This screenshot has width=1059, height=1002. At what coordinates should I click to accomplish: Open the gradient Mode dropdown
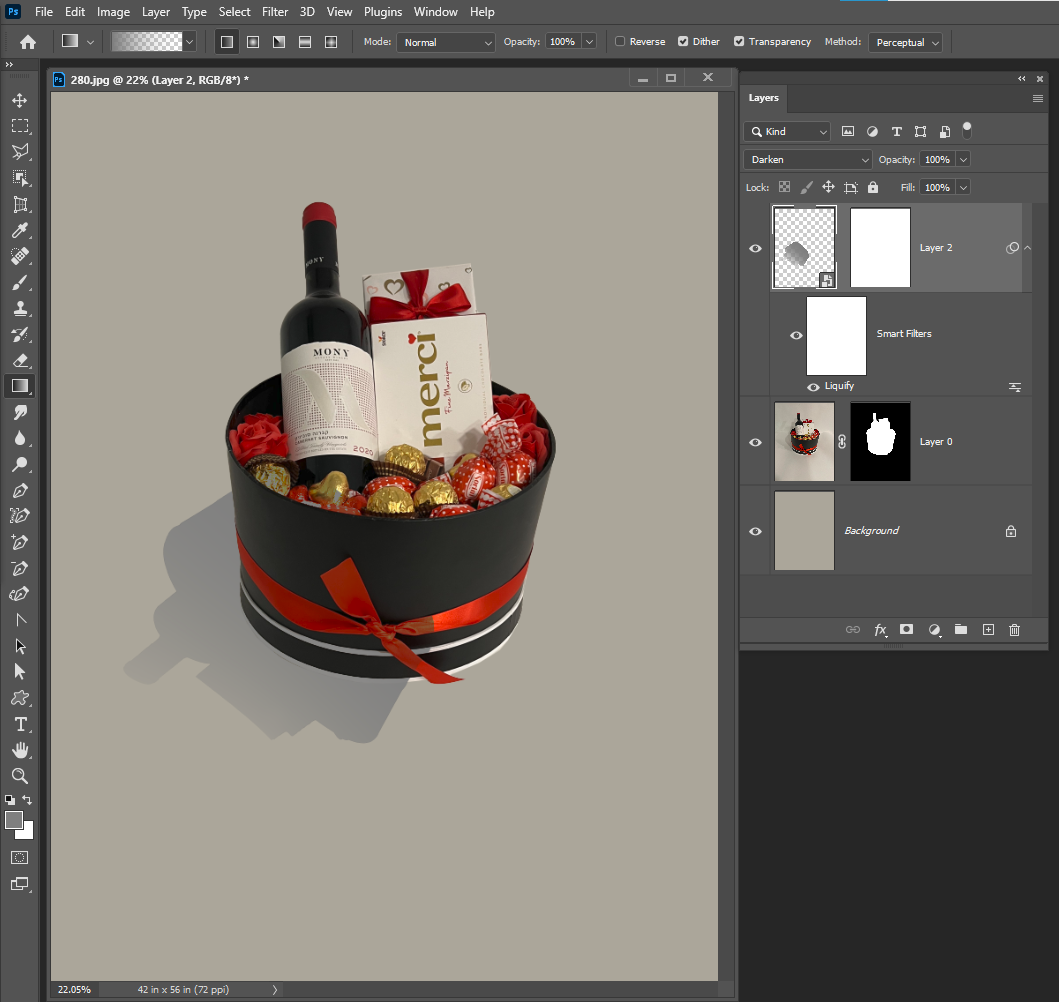point(445,42)
